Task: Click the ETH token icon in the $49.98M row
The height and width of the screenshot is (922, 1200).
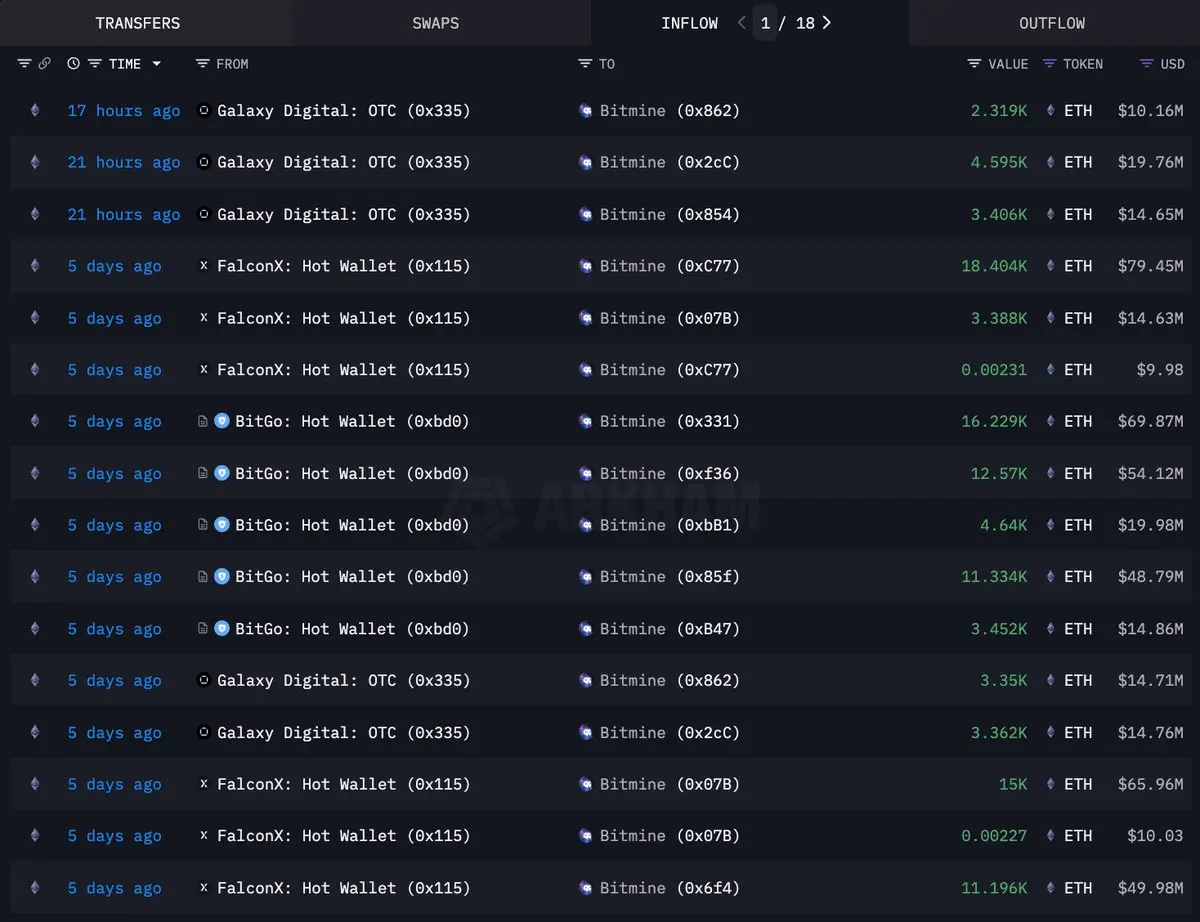Action: 1050,887
